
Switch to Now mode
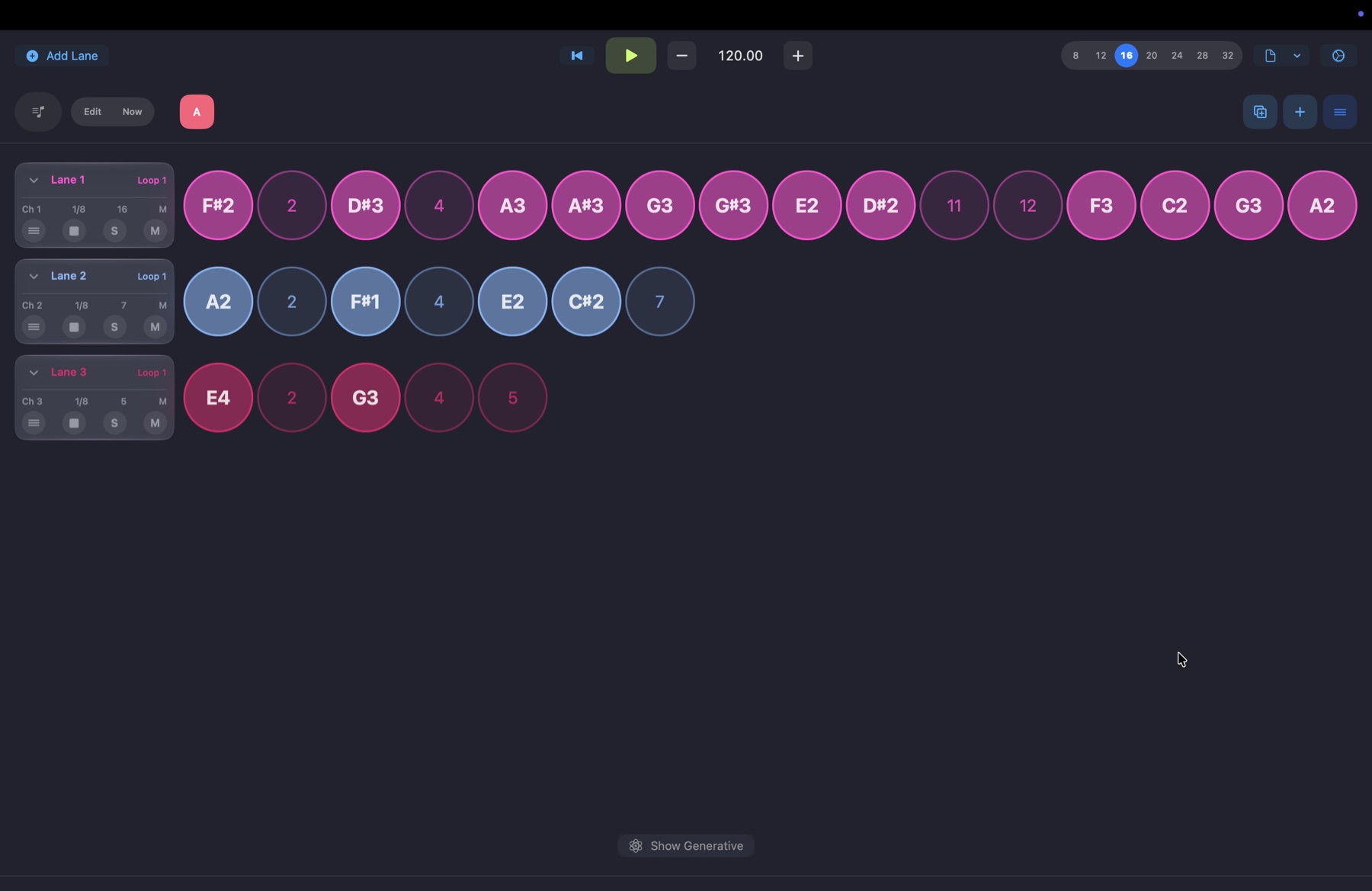pyautogui.click(x=132, y=112)
